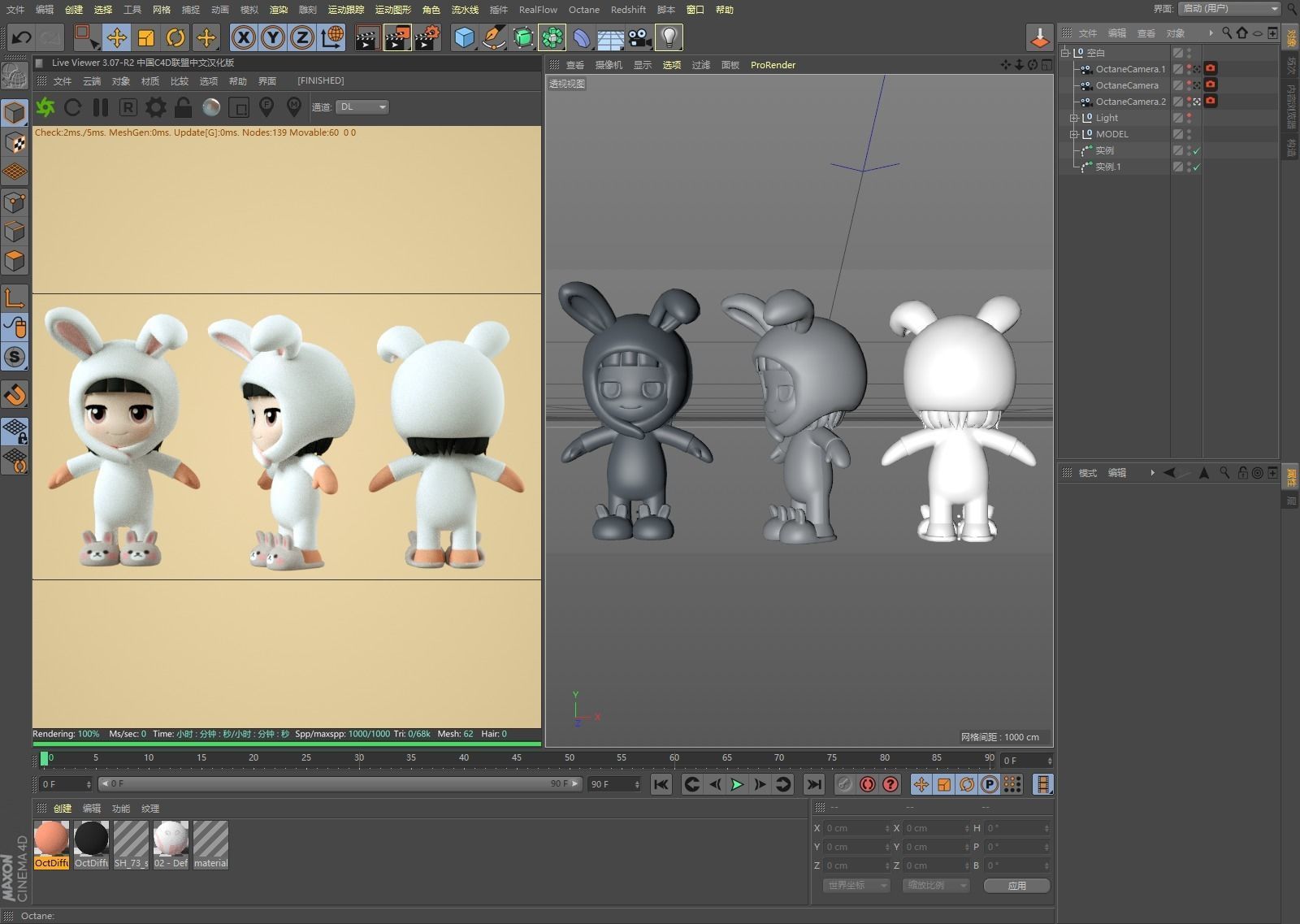Add a Cube primitive object

tap(464, 37)
